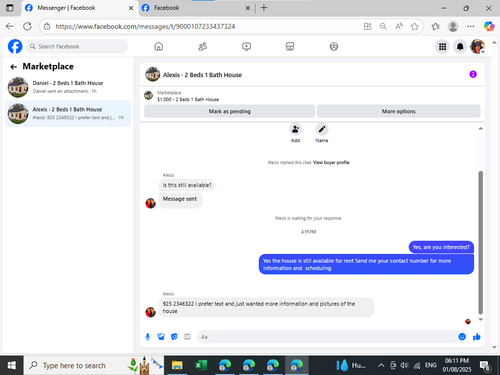
Task: Open File Explorer from taskbar
Action: click(177, 365)
